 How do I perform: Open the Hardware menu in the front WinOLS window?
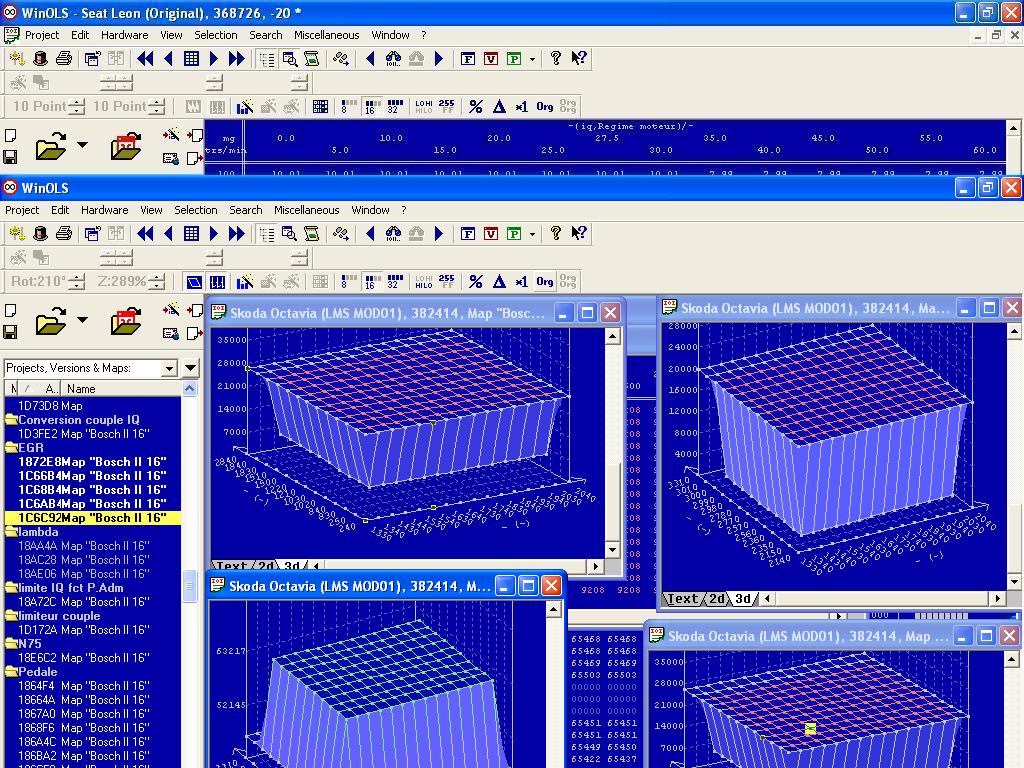point(104,210)
